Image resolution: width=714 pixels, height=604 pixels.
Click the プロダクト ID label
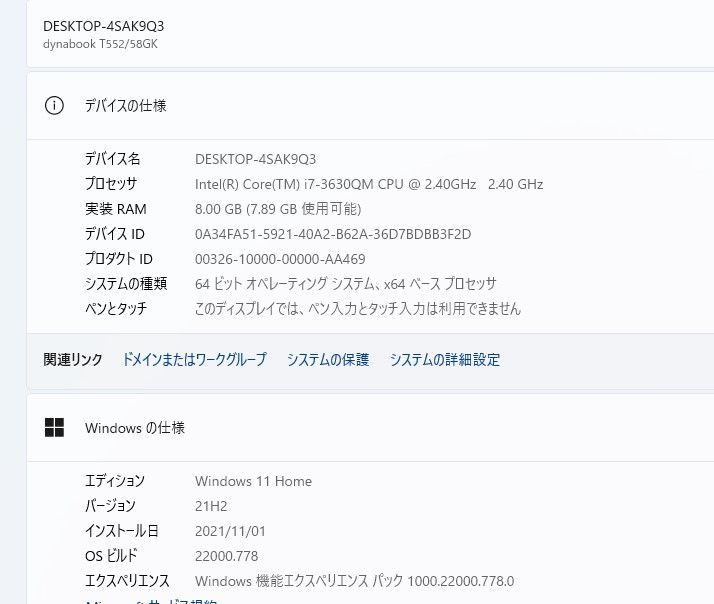(118, 259)
